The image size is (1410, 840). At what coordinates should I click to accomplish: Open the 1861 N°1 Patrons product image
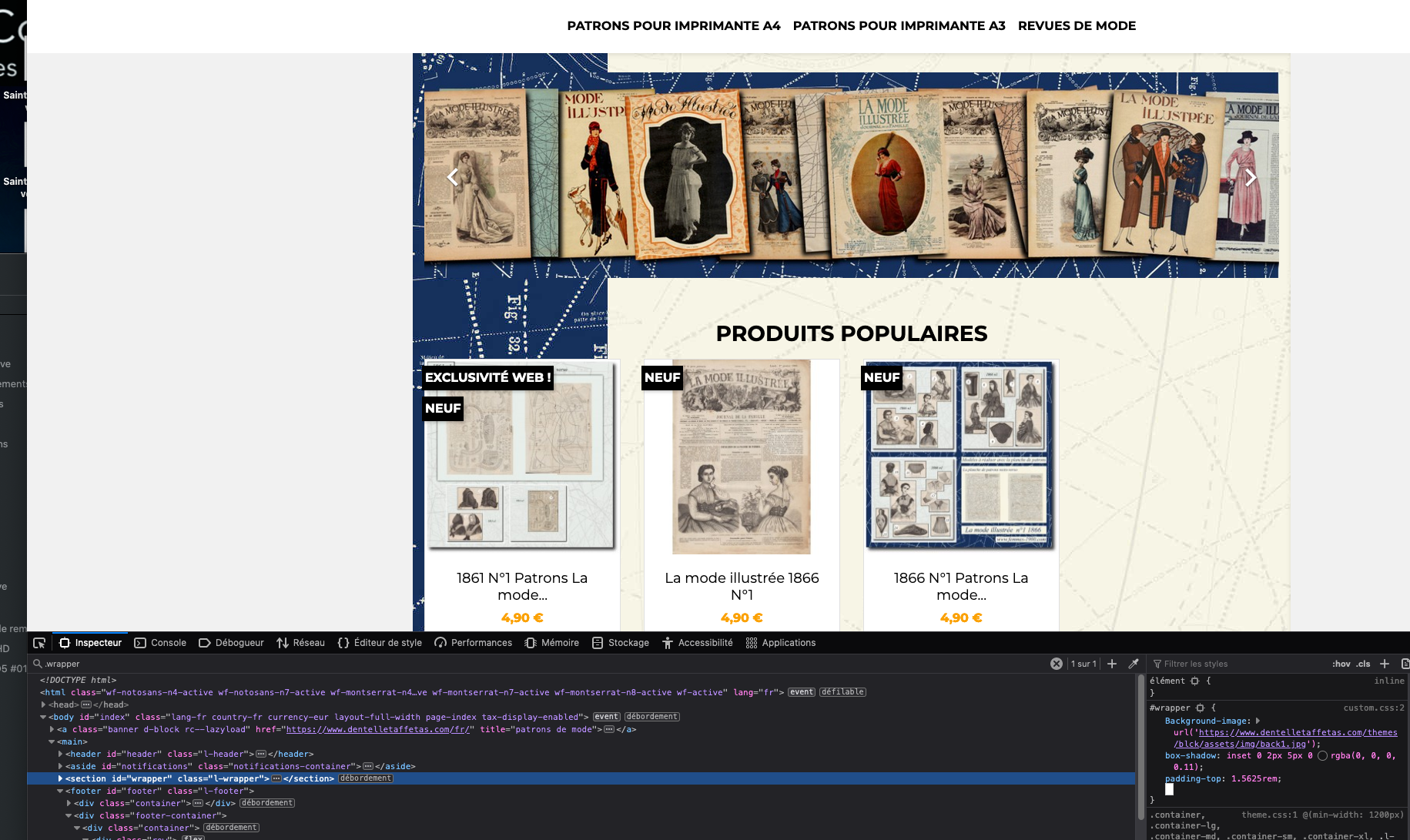[x=522, y=457]
